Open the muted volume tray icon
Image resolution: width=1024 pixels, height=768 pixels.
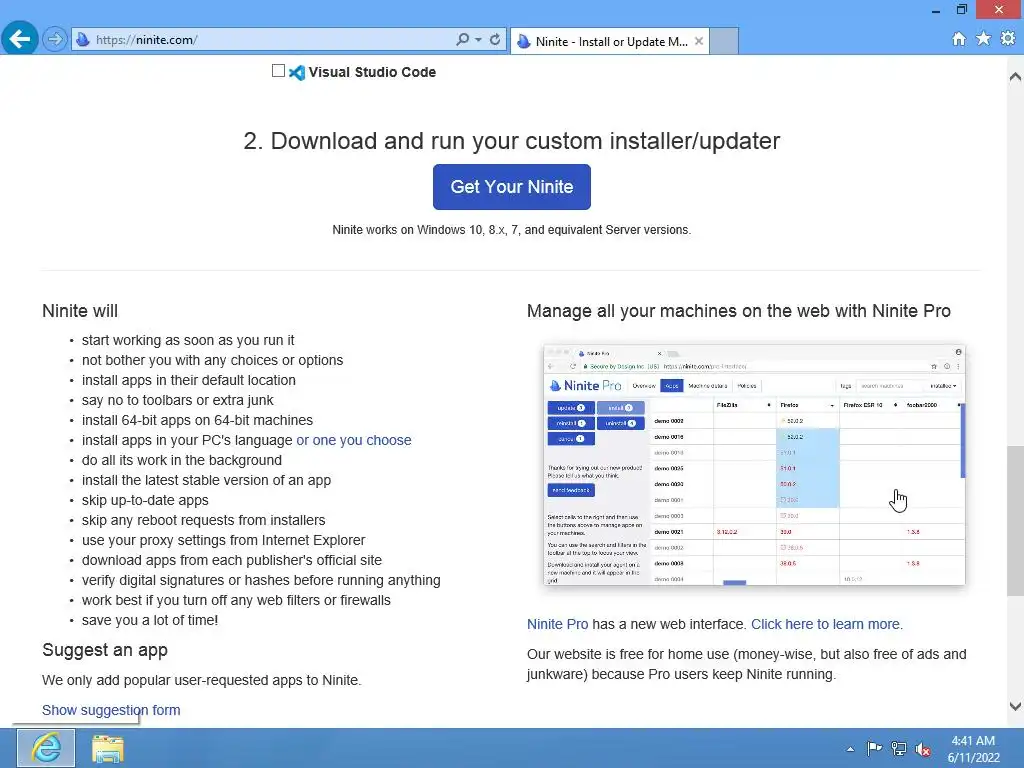(x=923, y=749)
